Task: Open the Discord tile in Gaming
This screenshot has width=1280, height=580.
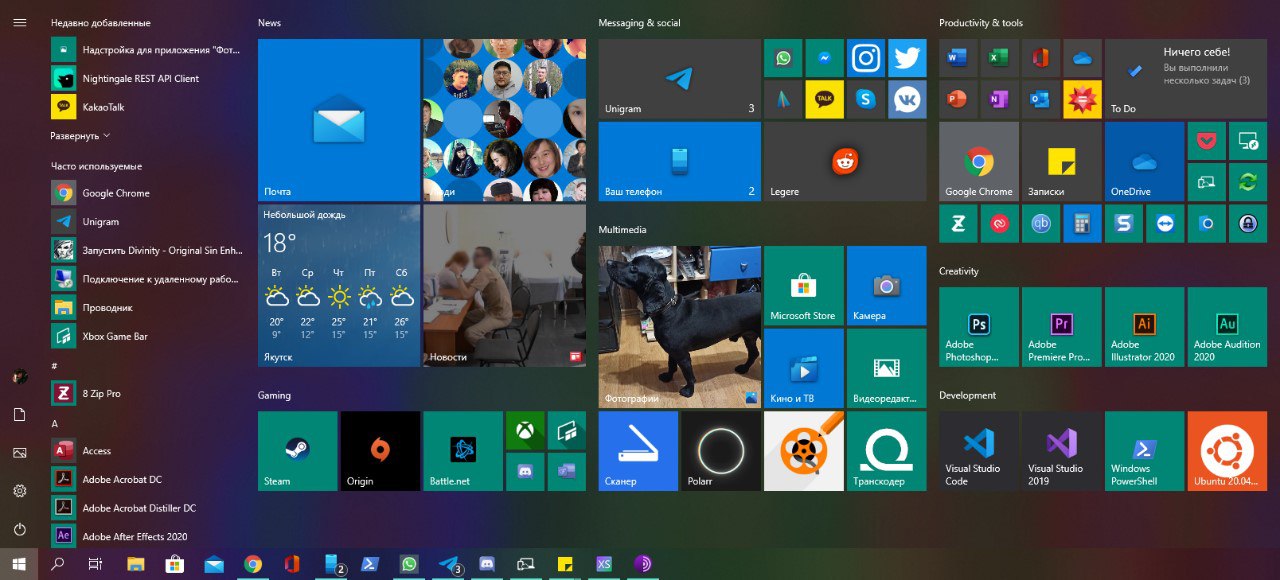Action: pyautogui.click(x=525, y=471)
